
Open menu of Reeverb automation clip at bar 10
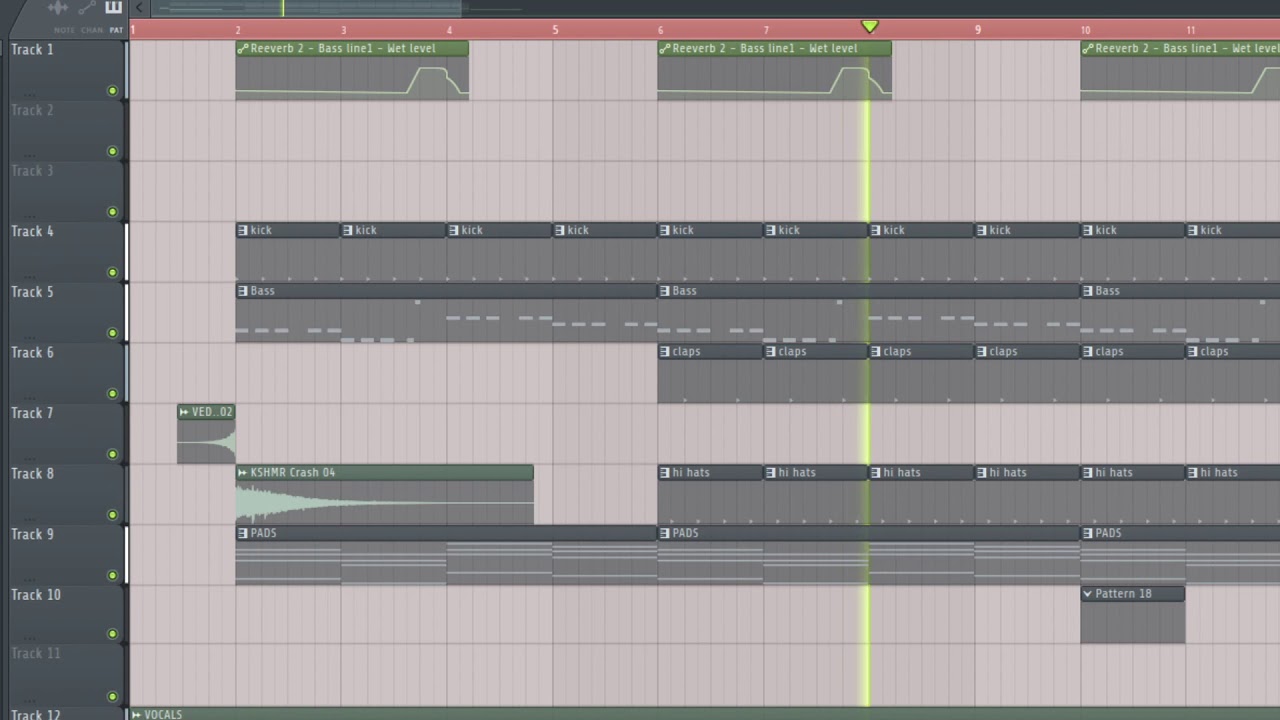point(1088,48)
